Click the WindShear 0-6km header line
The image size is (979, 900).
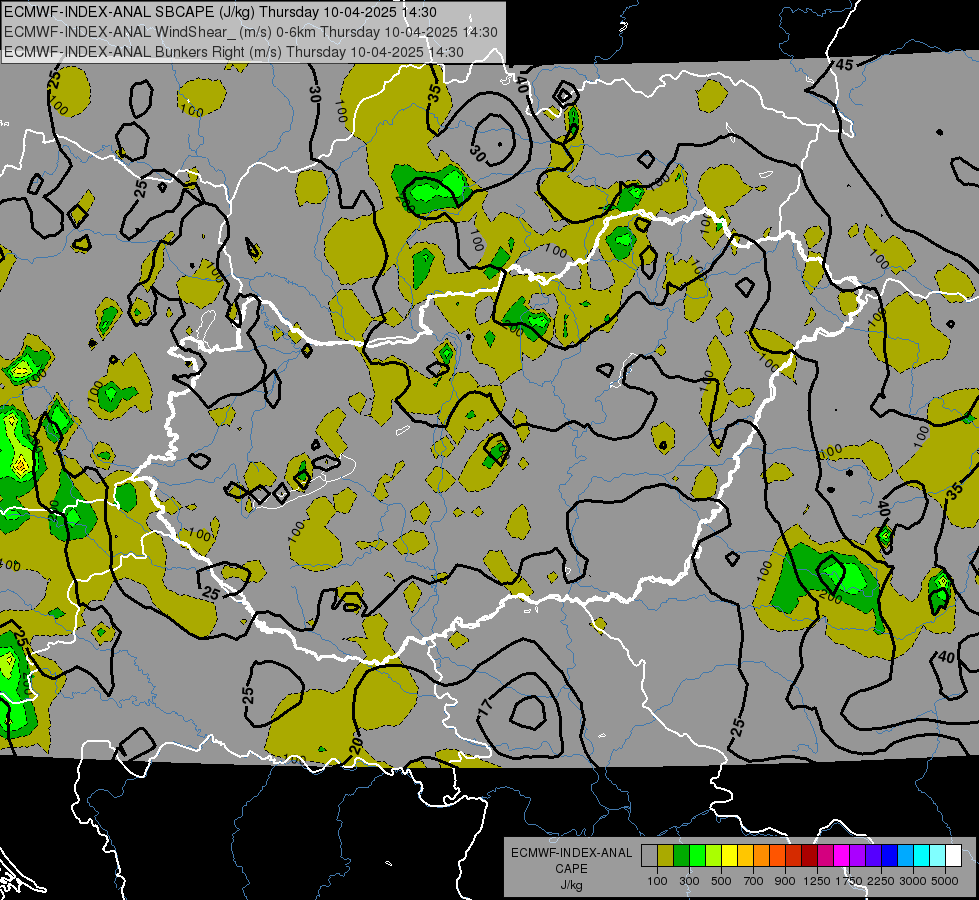(x=251, y=32)
